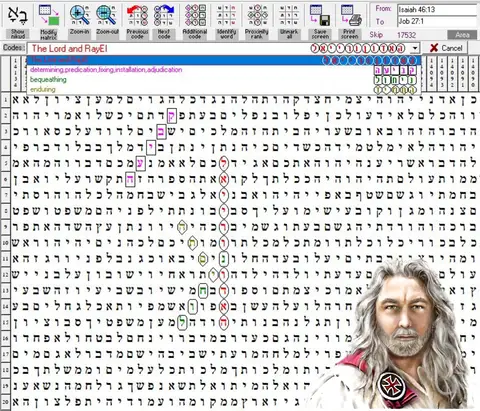Image resolution: width=480 pixels, height=411 pixels.
Task: Select the 'bequeathing' code entry
Action: [x=224, y=80]
